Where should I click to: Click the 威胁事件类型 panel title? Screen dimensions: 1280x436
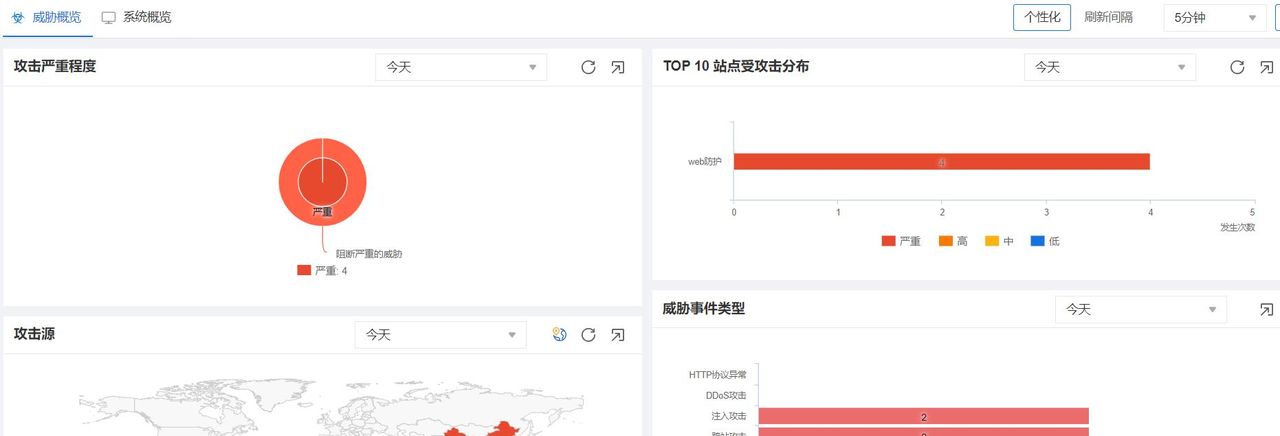703,309
